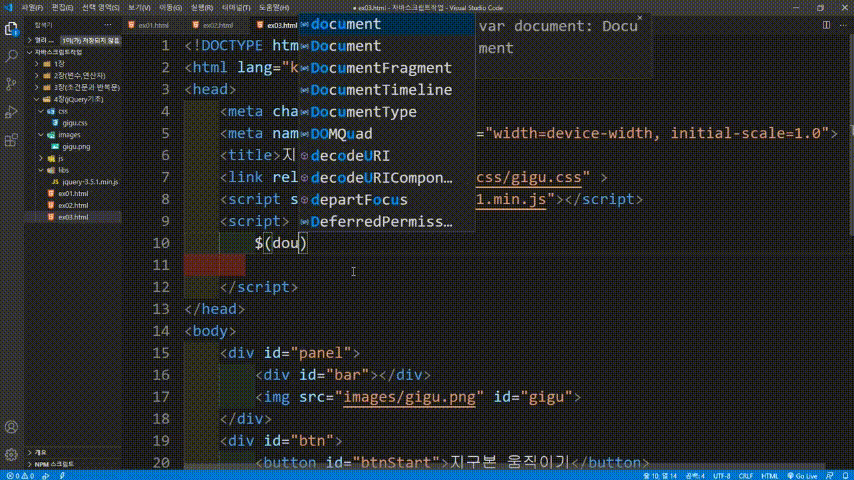Screen dimensions: 854x480
Task: Open the Edit (편집) menu
Action: pyautogui.click(x=63, y=8)
